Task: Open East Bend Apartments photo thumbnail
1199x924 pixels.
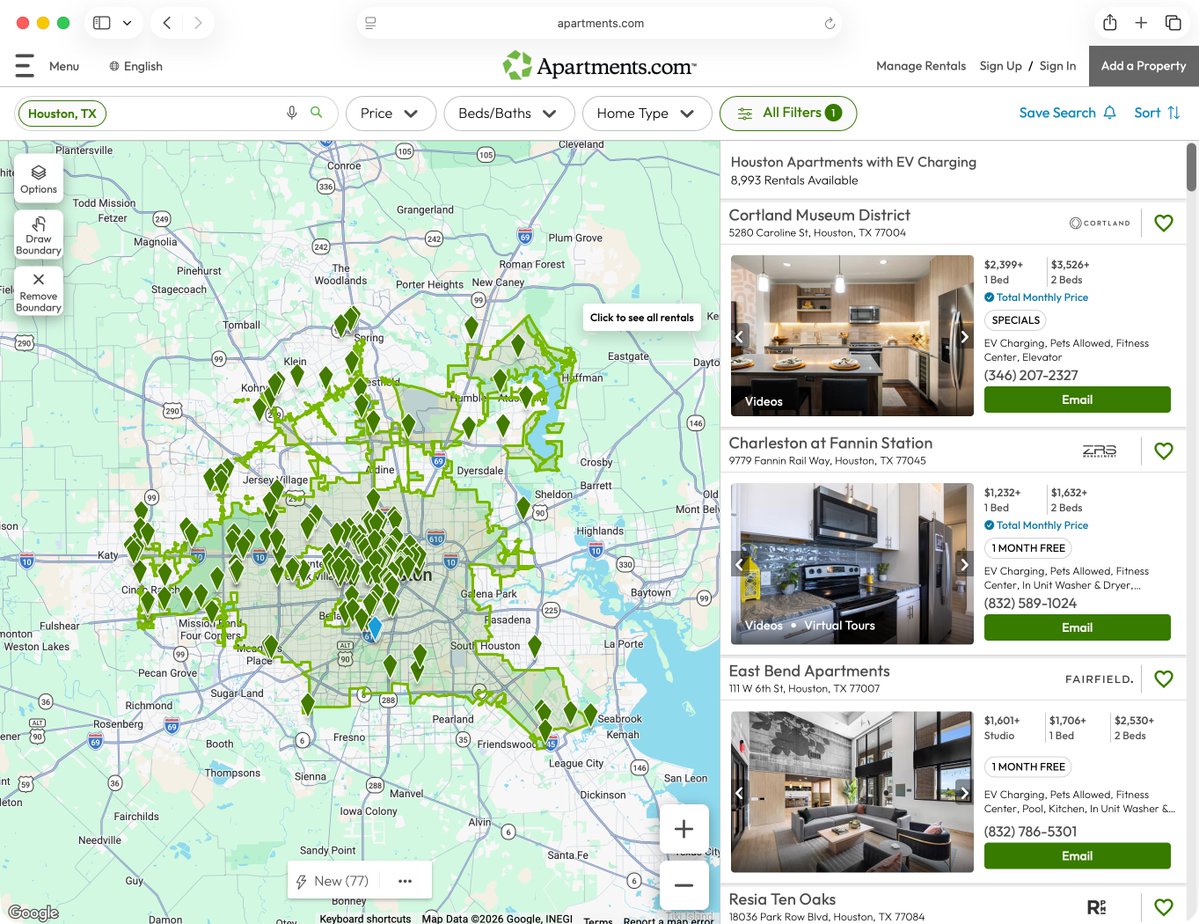Action: [852, 792]
